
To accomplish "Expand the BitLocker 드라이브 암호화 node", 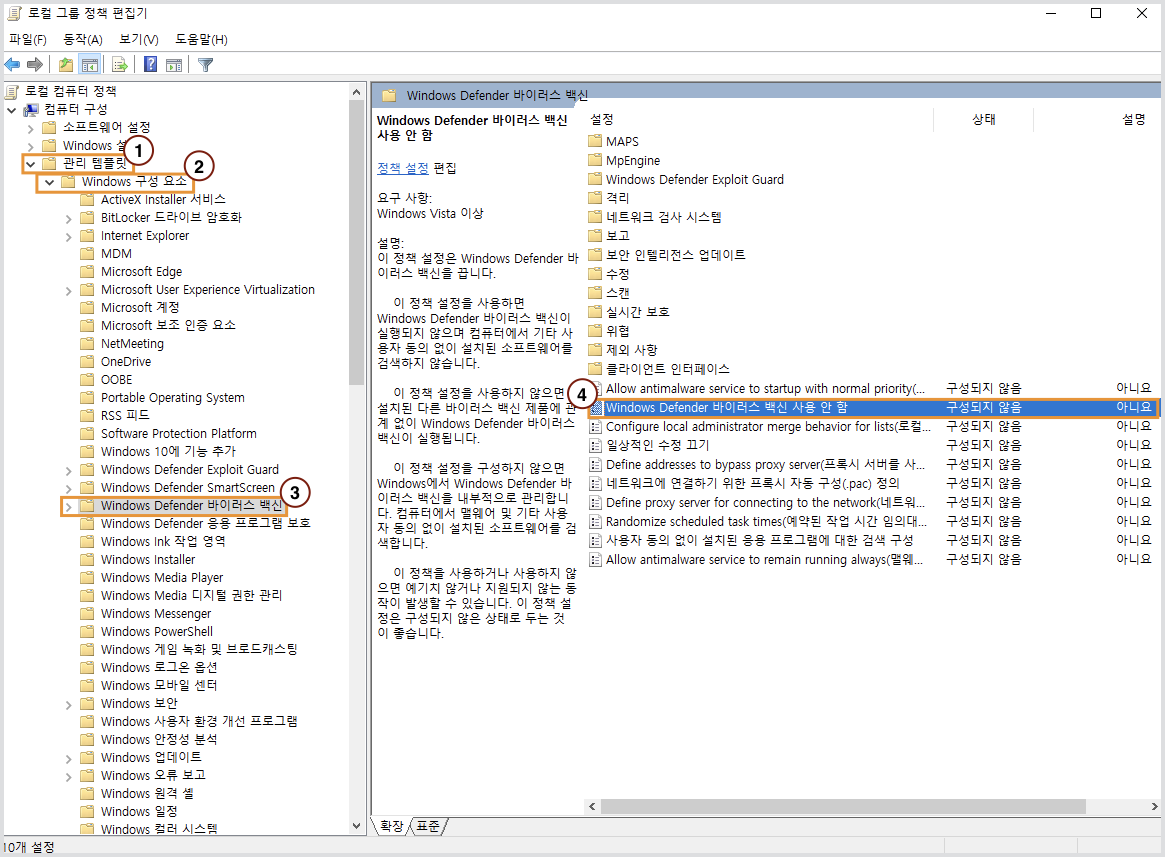I will [x=68, y=219].
